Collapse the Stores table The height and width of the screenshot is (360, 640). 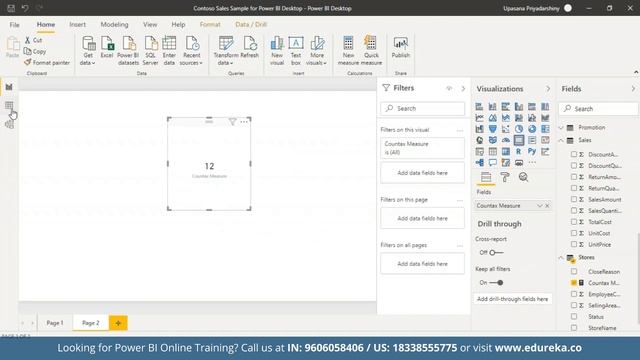(561, 258)
